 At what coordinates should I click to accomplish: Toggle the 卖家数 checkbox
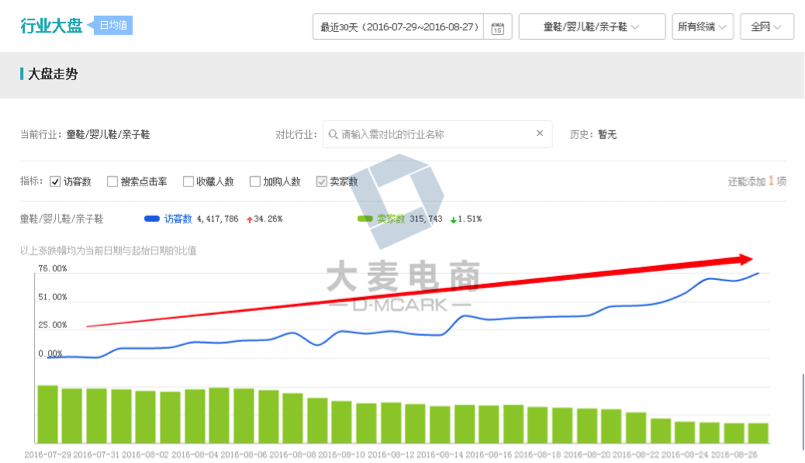coord(321,182)
